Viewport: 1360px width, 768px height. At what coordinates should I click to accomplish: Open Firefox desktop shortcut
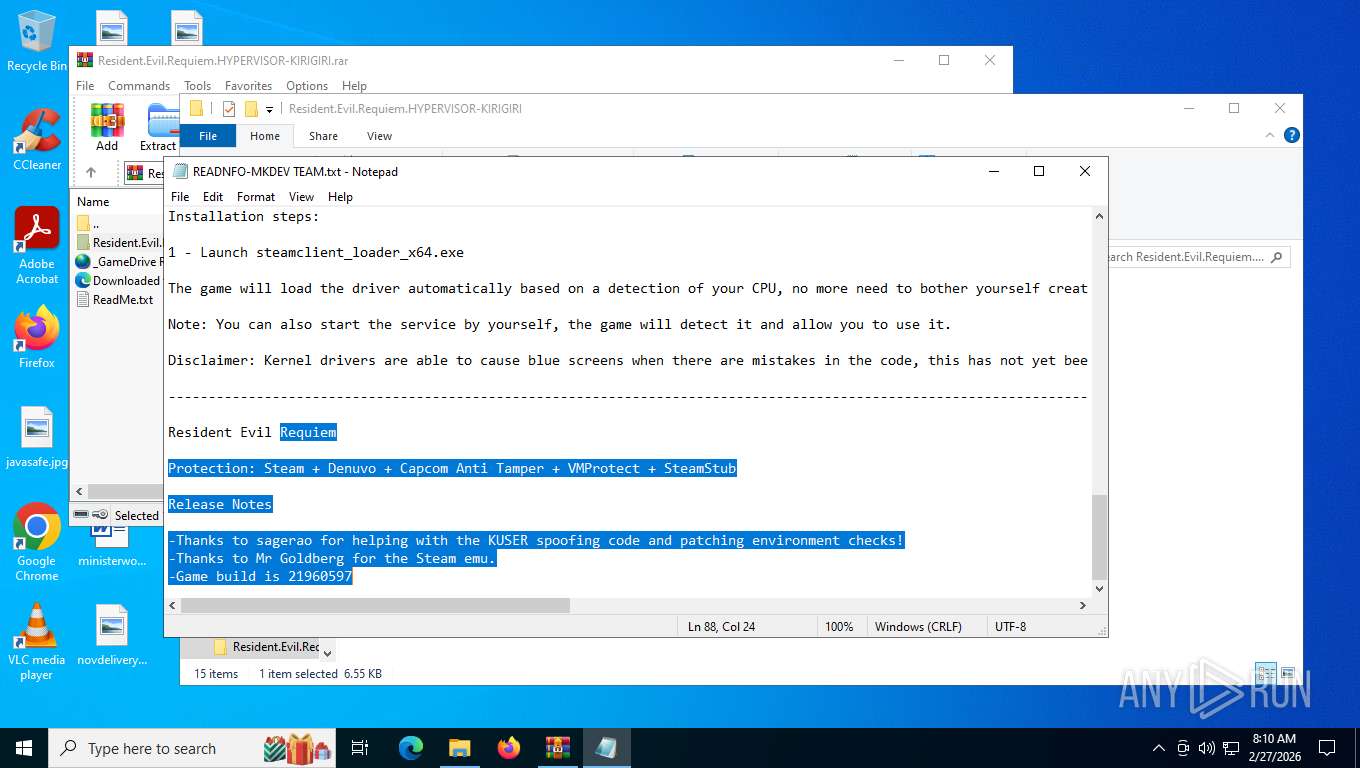[x=37, y=337]
